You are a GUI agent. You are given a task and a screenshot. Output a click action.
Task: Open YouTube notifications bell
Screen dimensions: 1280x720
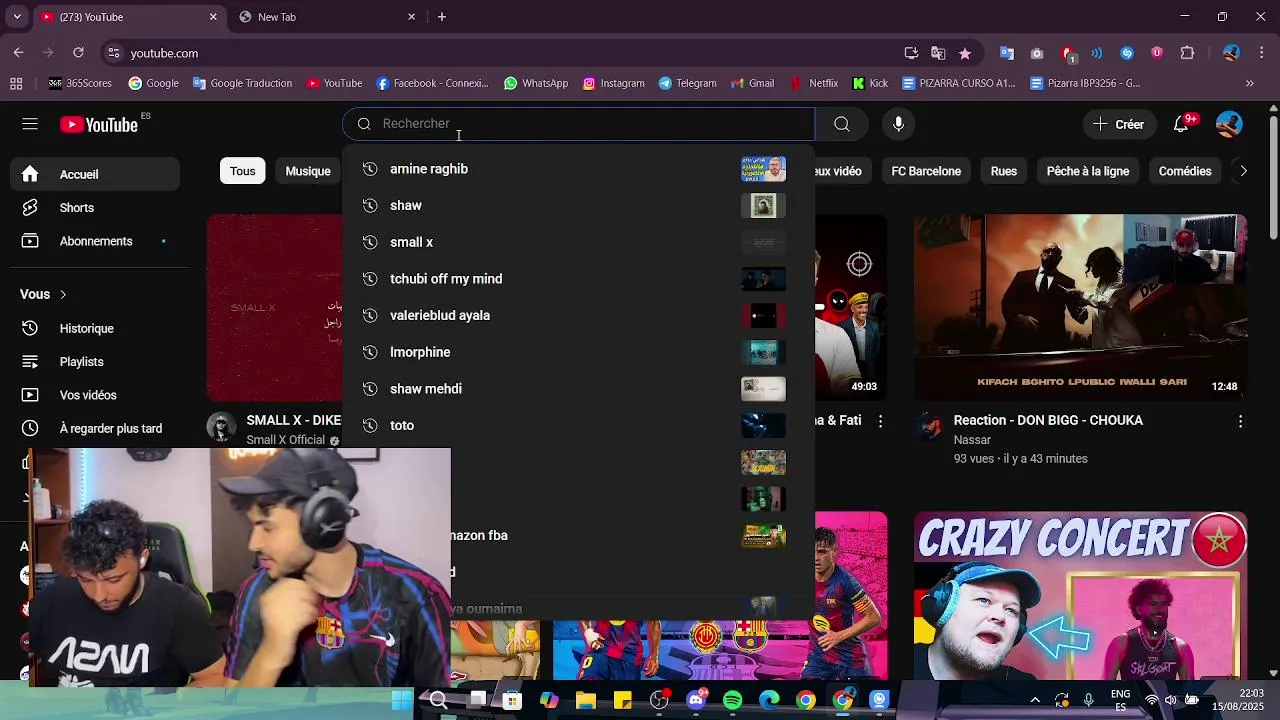tap(1181, 124)
